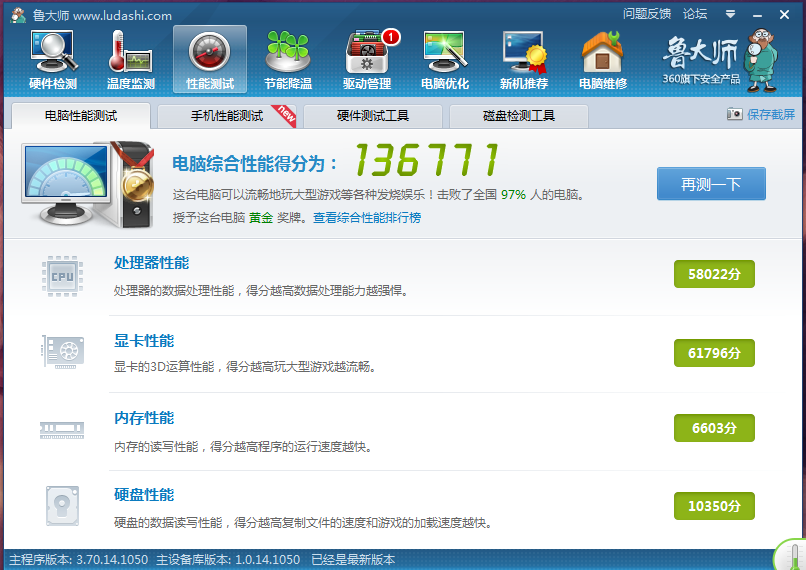Click the hard disk icon
The height and width of the screenshot is (570, 806).
(x=62, y=506)
